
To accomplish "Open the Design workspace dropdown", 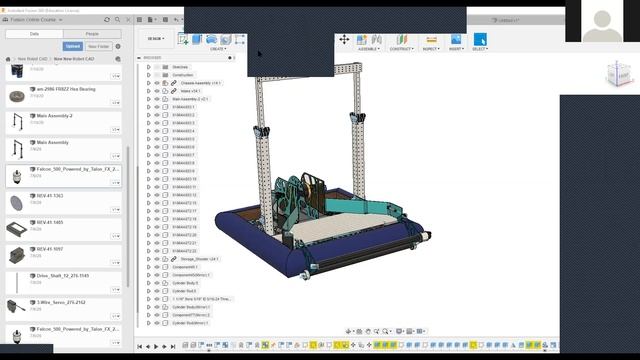I will pos(156,39).
